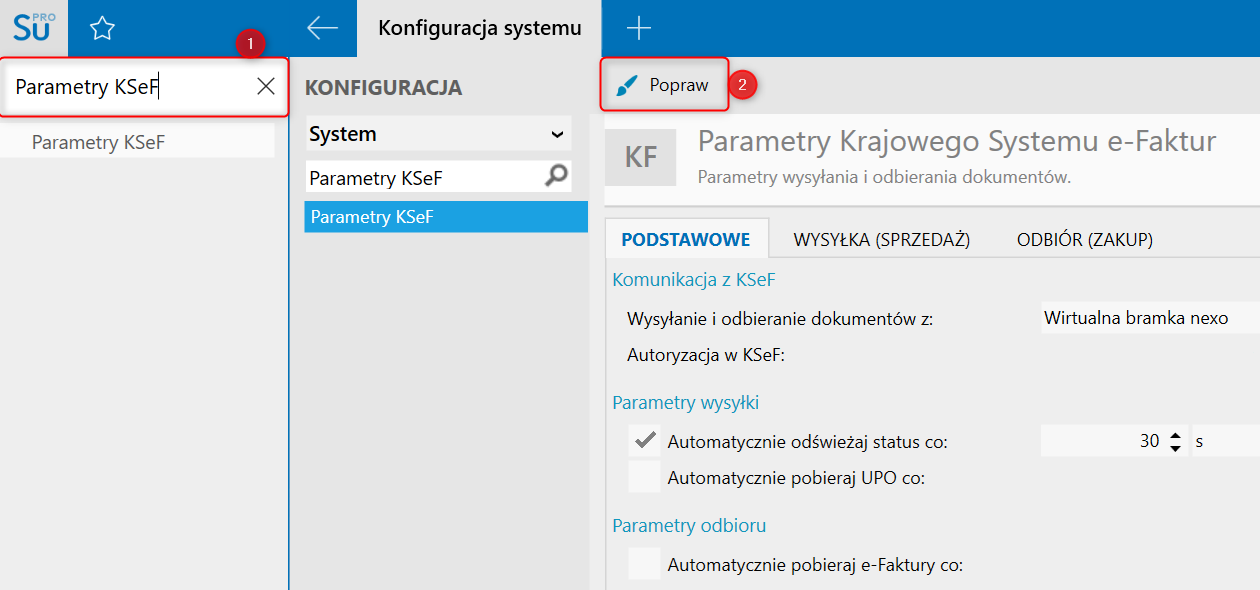Decrease refresh interval with down arrow

pos(1175,447)
